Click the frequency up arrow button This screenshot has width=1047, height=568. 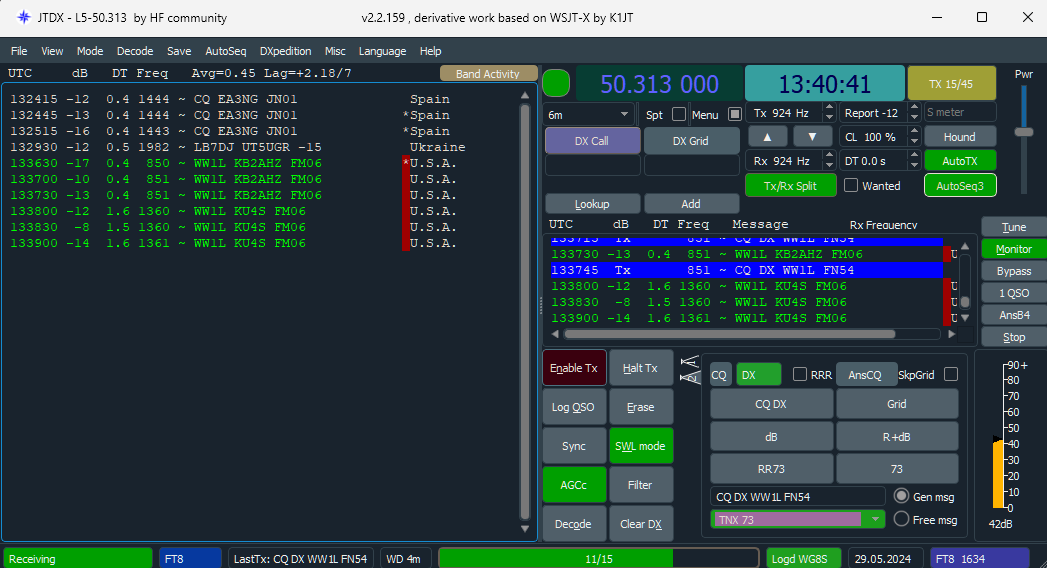[767, 137]
